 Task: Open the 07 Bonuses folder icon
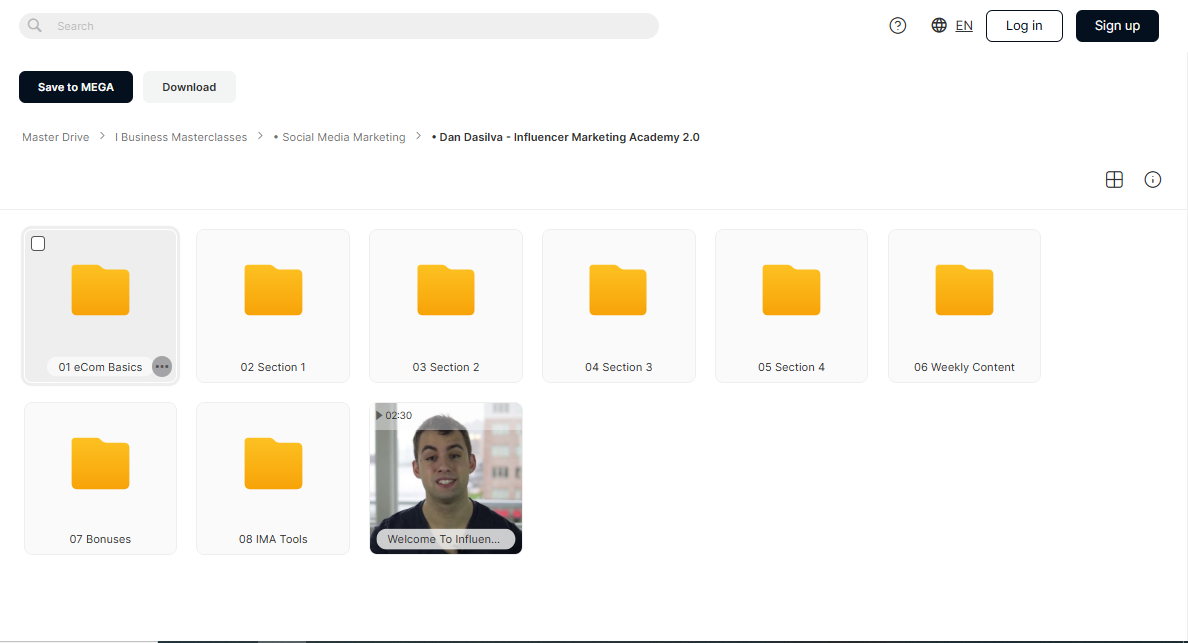point(100,463)
